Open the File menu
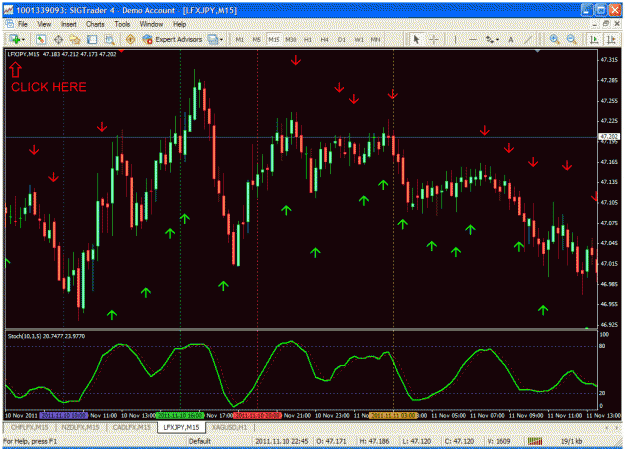 coord(23,24)
